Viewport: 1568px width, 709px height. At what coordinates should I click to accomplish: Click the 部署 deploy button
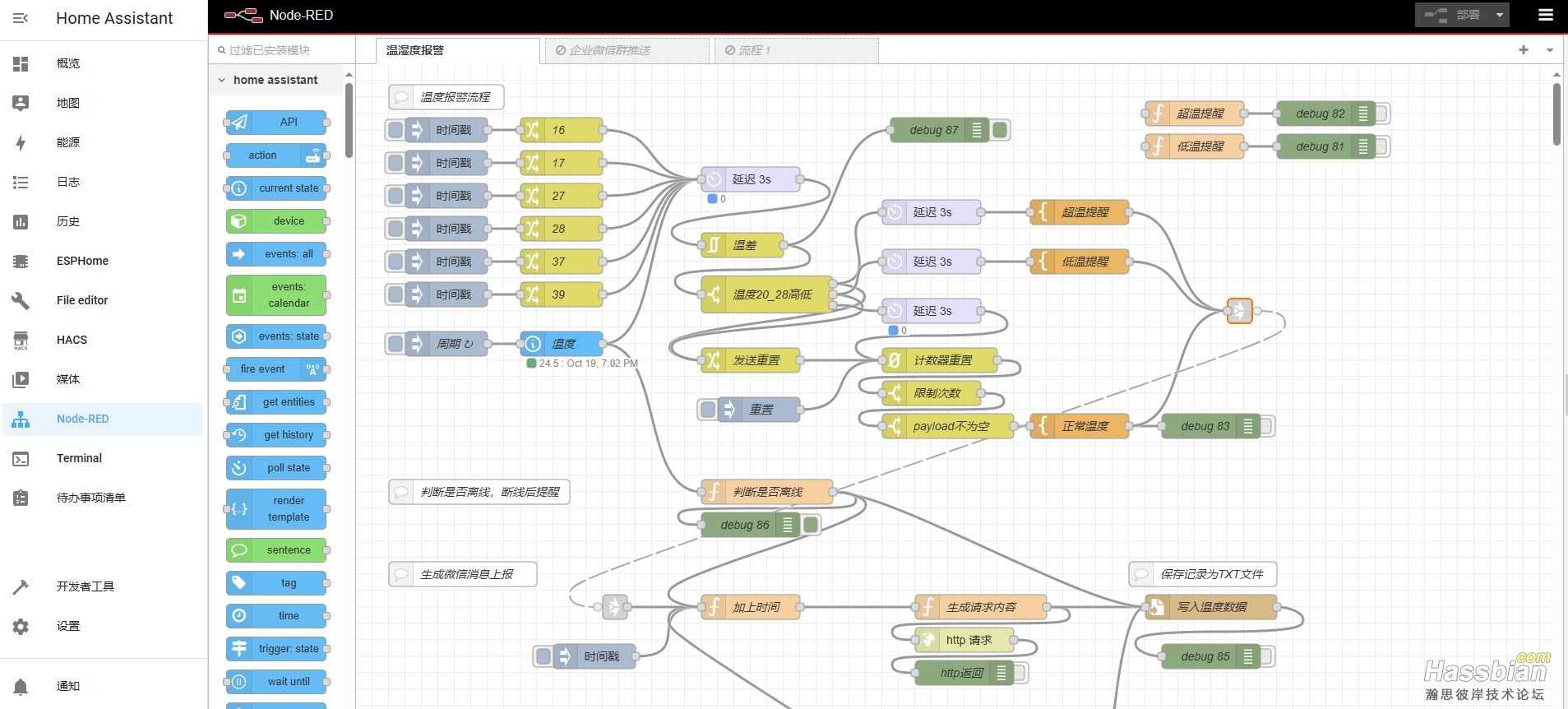pos(1452,15)
